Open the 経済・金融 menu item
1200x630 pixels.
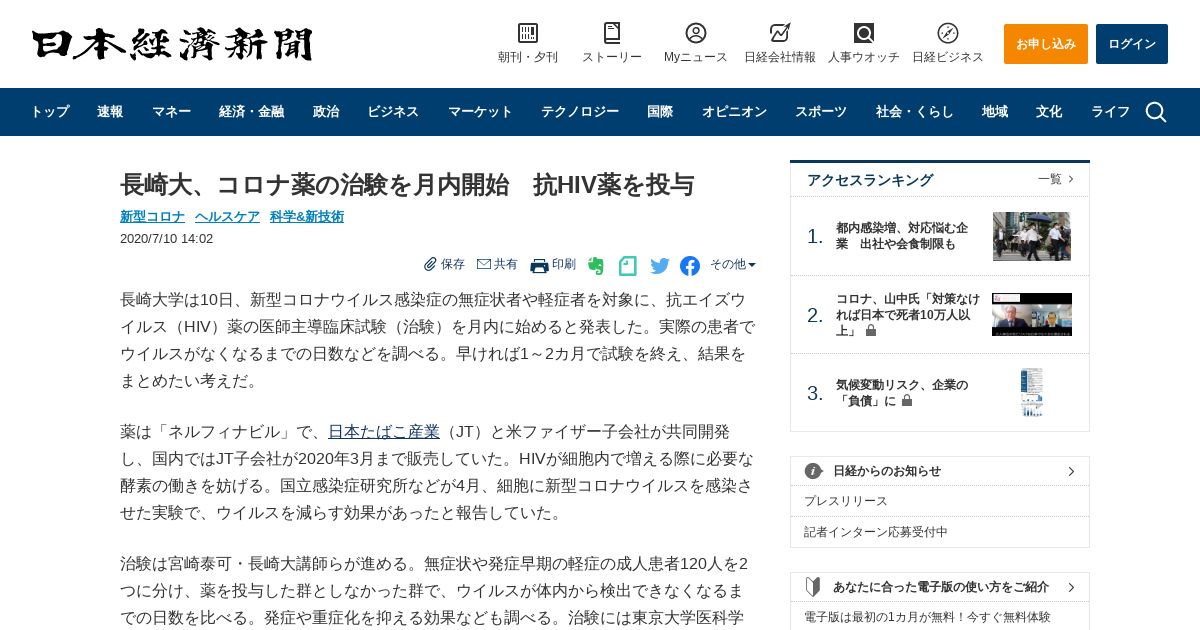tap(251, 112)
